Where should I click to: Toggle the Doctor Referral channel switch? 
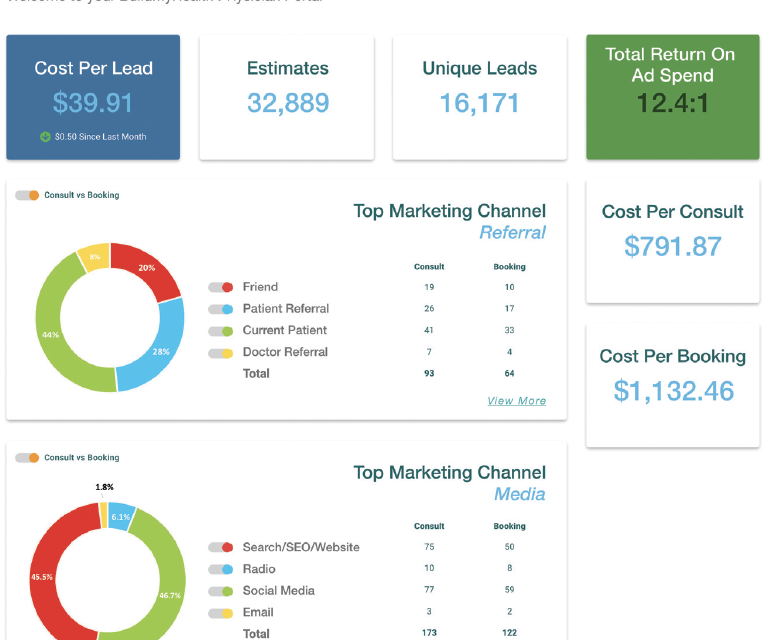coord(220,353)
